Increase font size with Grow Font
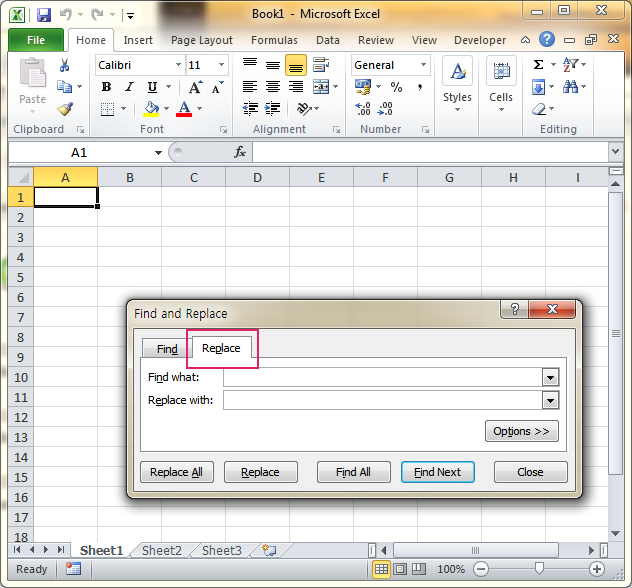 tap(195, 87)
